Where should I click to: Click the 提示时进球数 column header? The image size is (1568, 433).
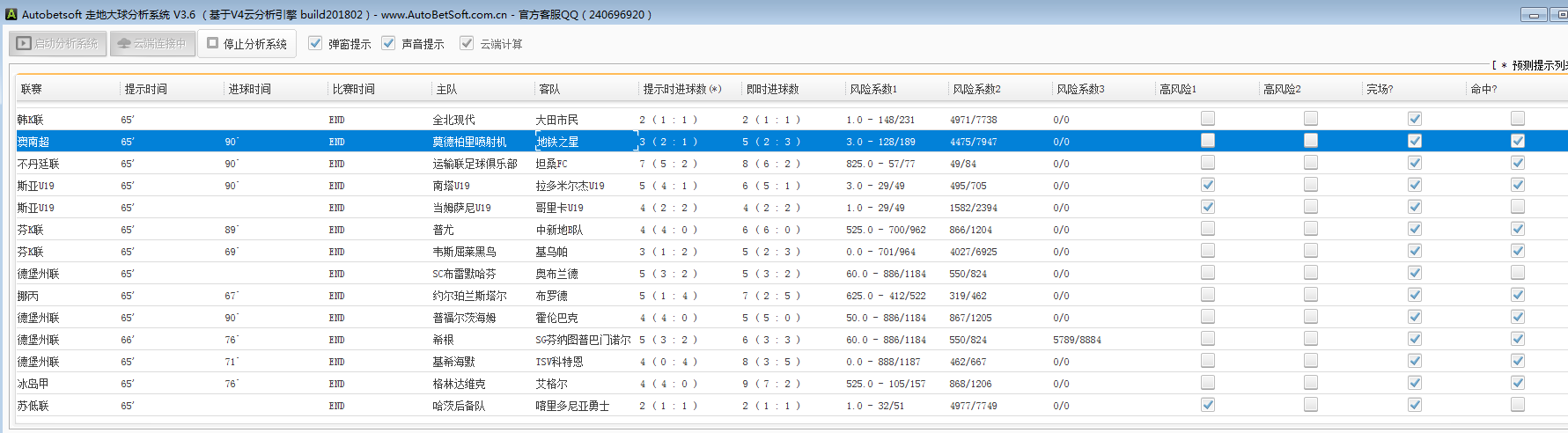coord(681,89)
